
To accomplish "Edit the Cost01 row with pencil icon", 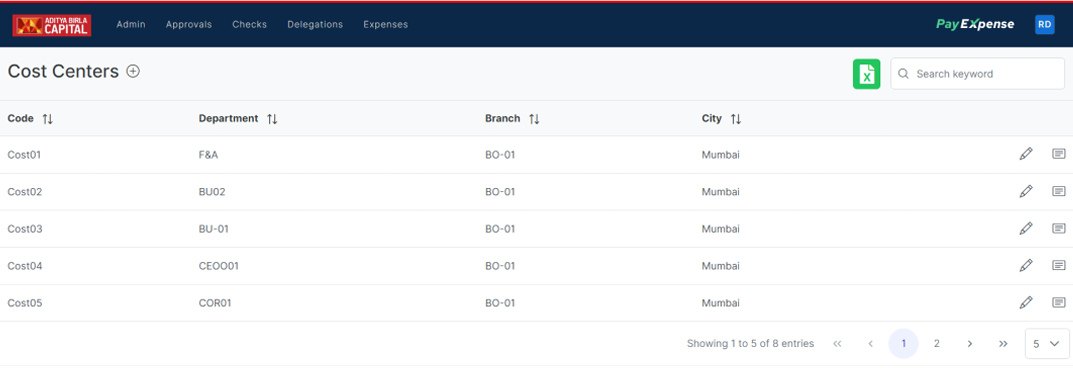I will 1025,154.
